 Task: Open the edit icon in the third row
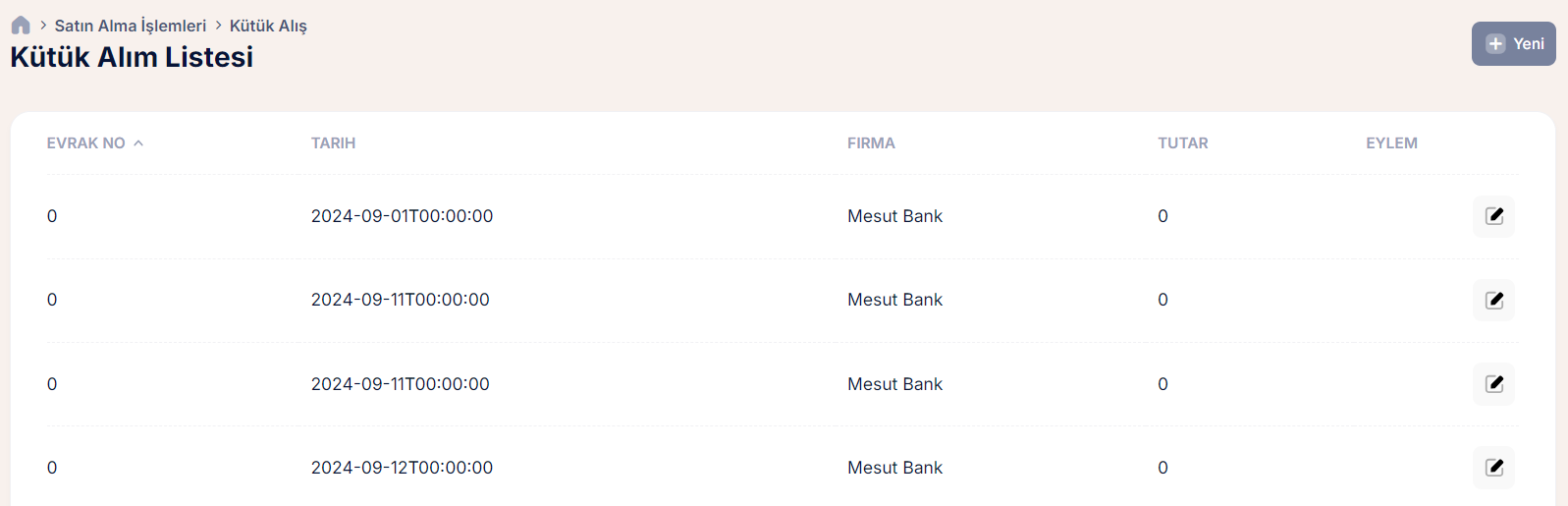pyautogui.click(x=1493, y=384)
